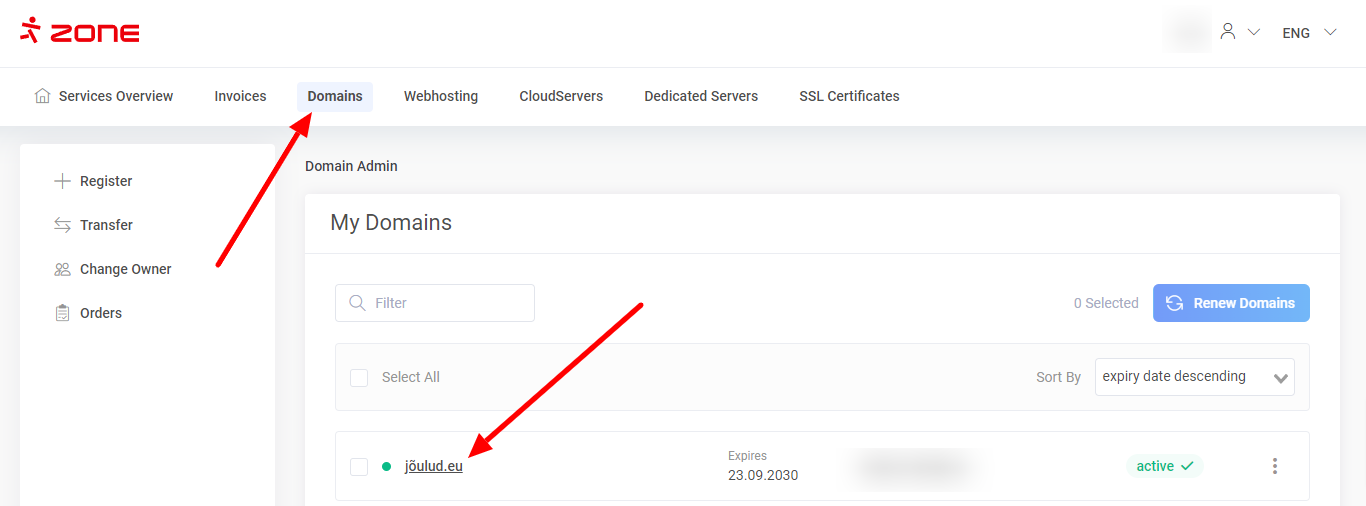1366x506 pixels.
Task: Open the three-dot menu for jõulud.eu
Action: (x=1274, y=466)
